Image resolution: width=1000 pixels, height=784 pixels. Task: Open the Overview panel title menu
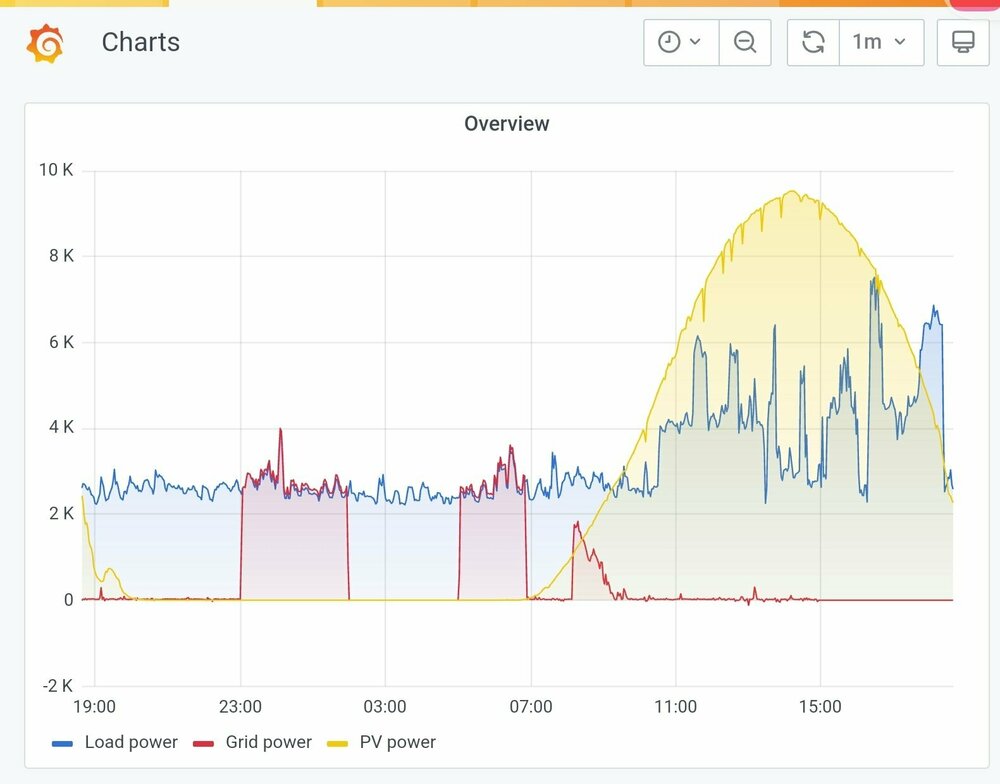click(x=506, y=123)
